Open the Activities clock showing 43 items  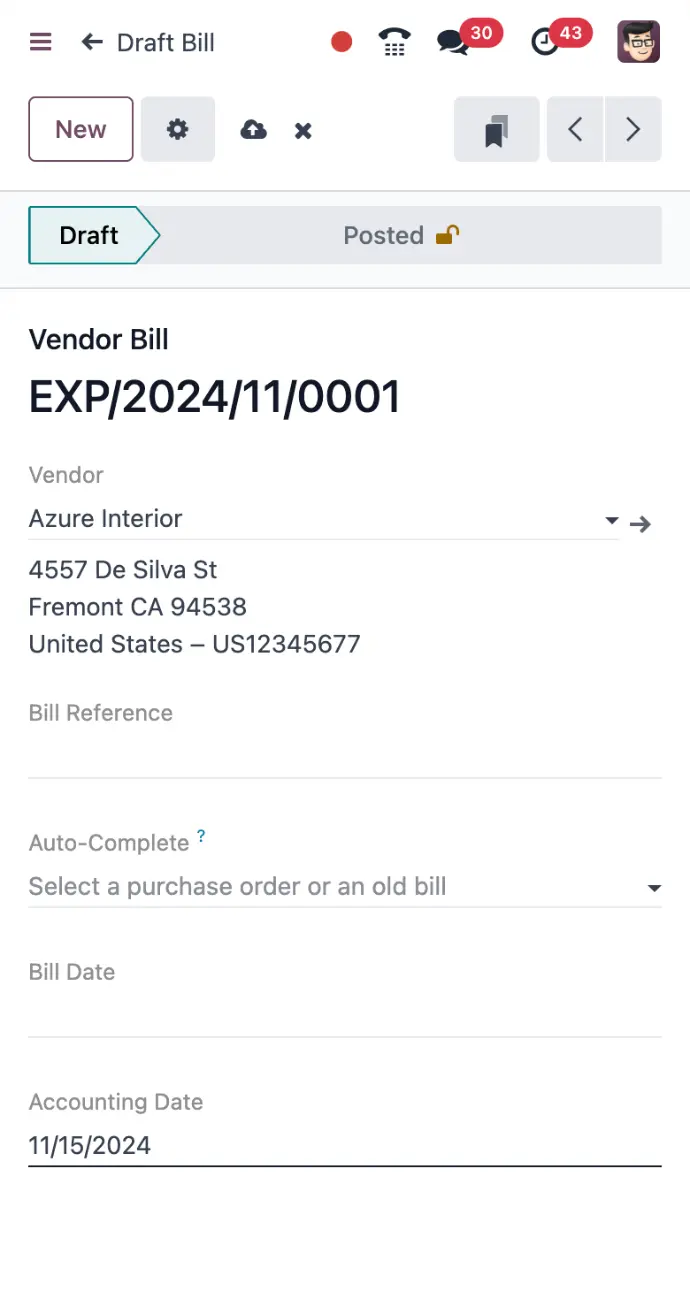click(544, 42)
